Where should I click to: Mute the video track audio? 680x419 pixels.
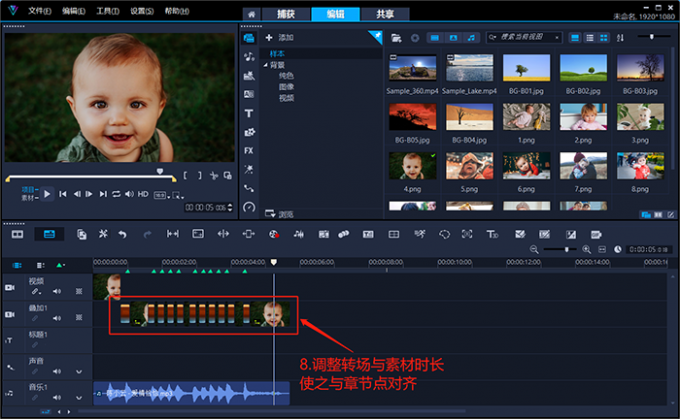point(56,291)
